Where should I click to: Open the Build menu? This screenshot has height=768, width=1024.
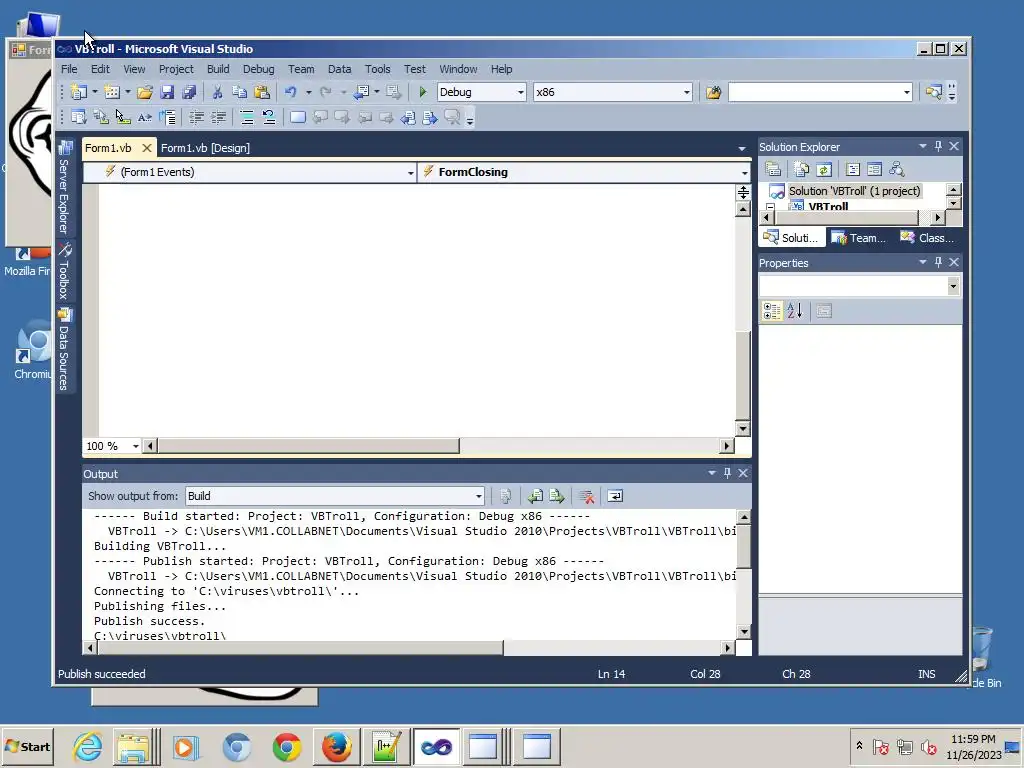pos(218,69)
